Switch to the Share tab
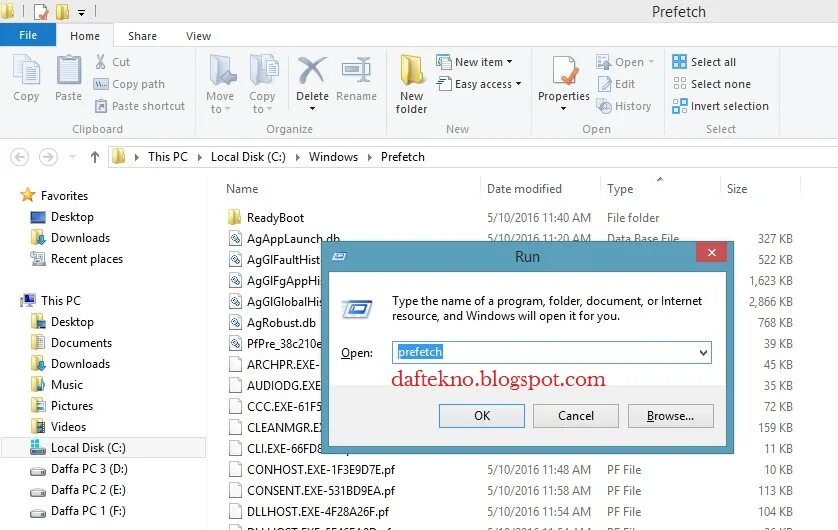Screen dimensions: 838x530 pyautogui.click(x=142, y=36)
